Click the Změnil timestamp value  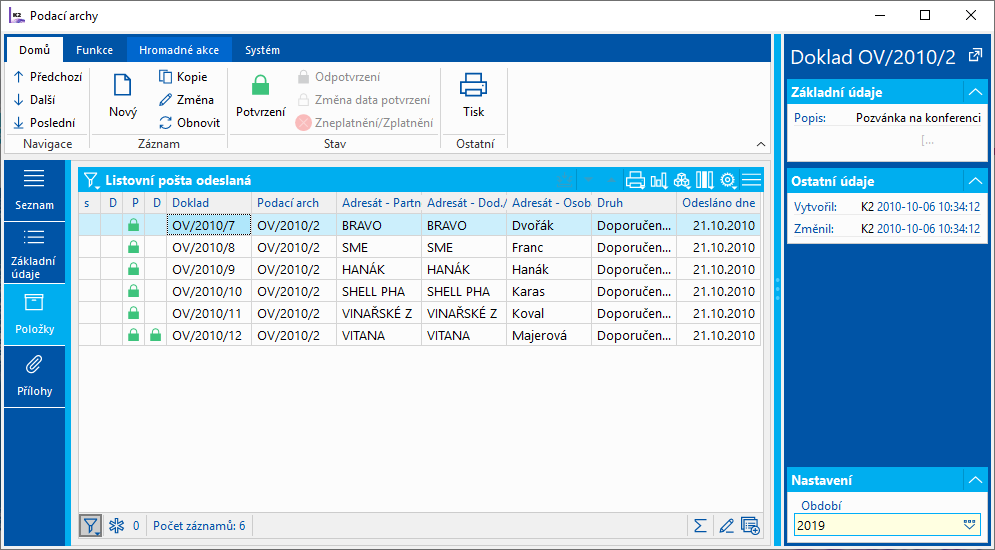click(928, 229)
